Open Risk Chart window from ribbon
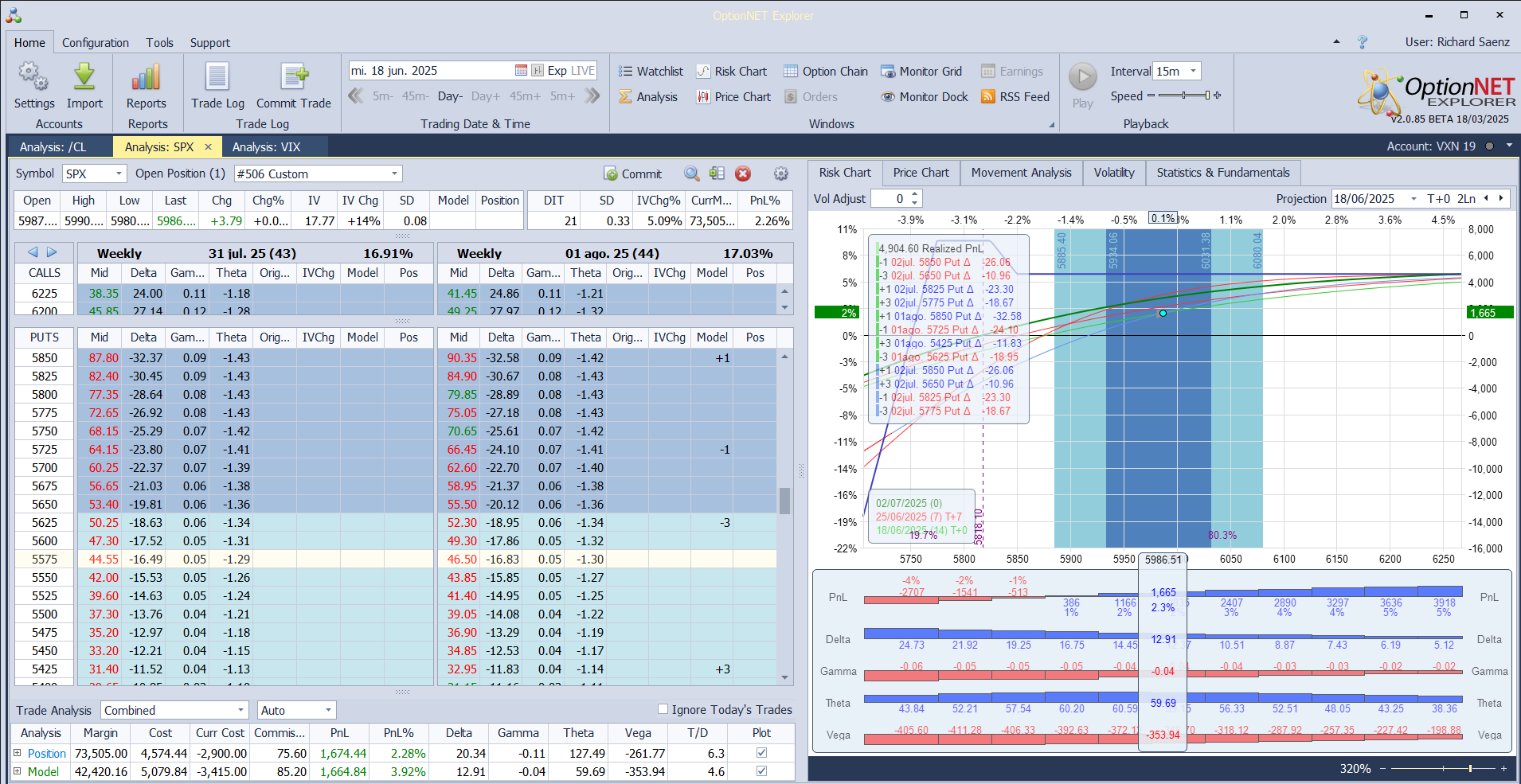Image resolution: width=1521 pixels, height=784 pixels. [x=732, y=71]
